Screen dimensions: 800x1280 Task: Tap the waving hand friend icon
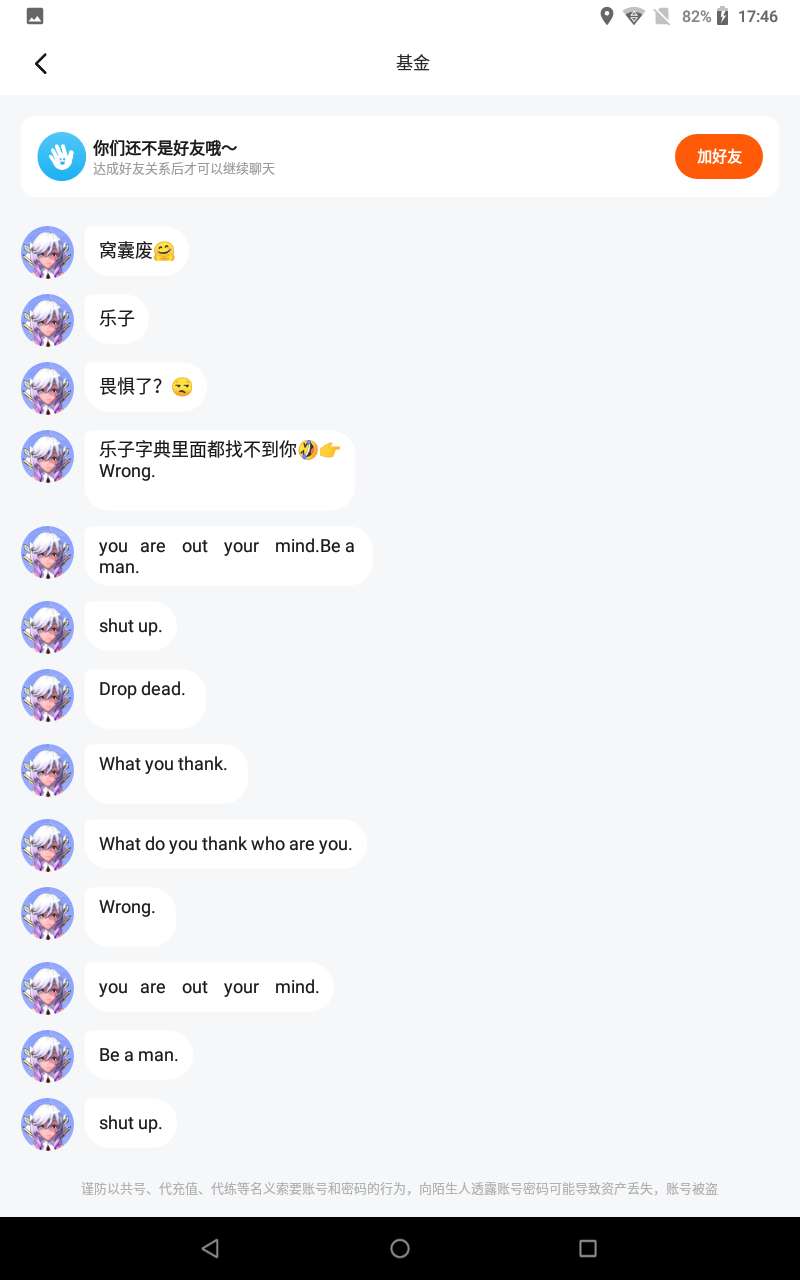(62, 156)
